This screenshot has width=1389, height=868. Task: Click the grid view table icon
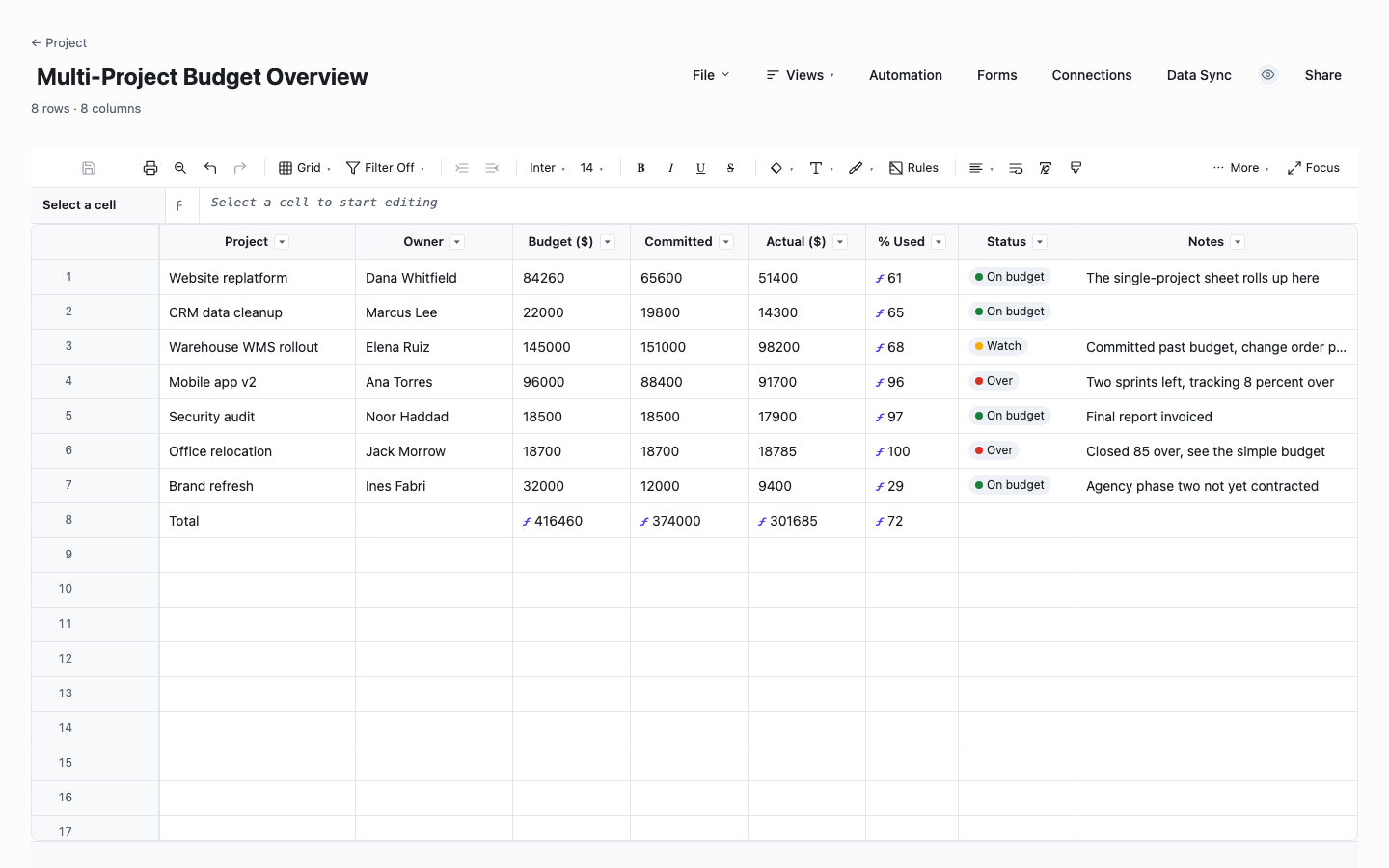[x=286, y=168]
